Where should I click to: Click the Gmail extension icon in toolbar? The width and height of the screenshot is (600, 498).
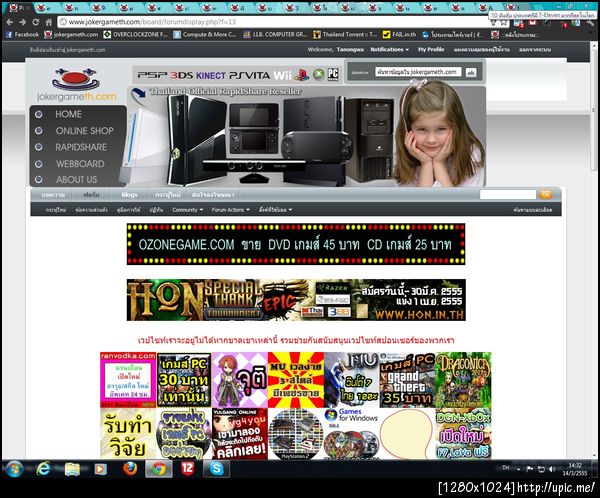533,23
